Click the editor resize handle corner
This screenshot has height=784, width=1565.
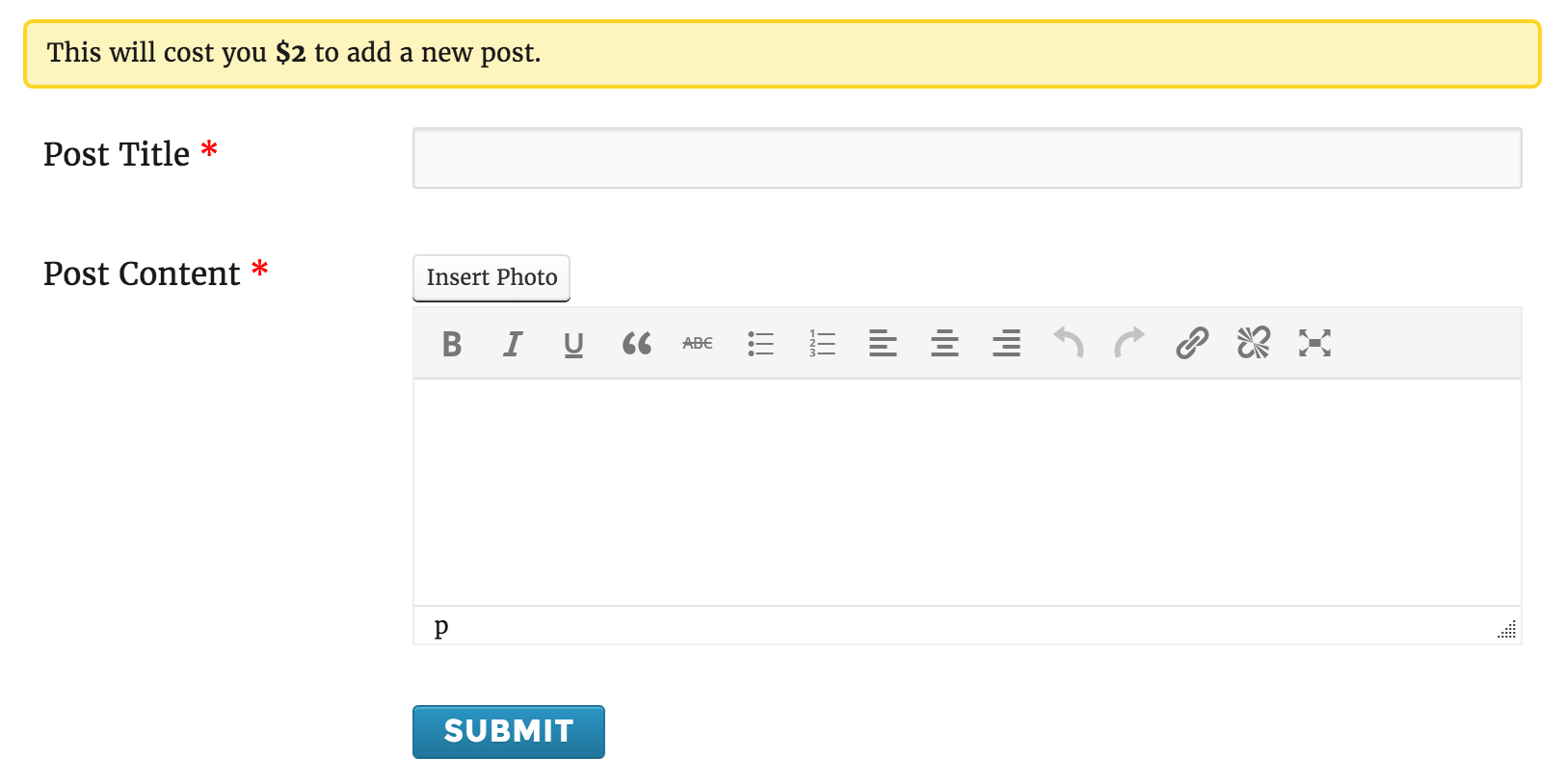pyautogui.click(x=1507, y=629)
